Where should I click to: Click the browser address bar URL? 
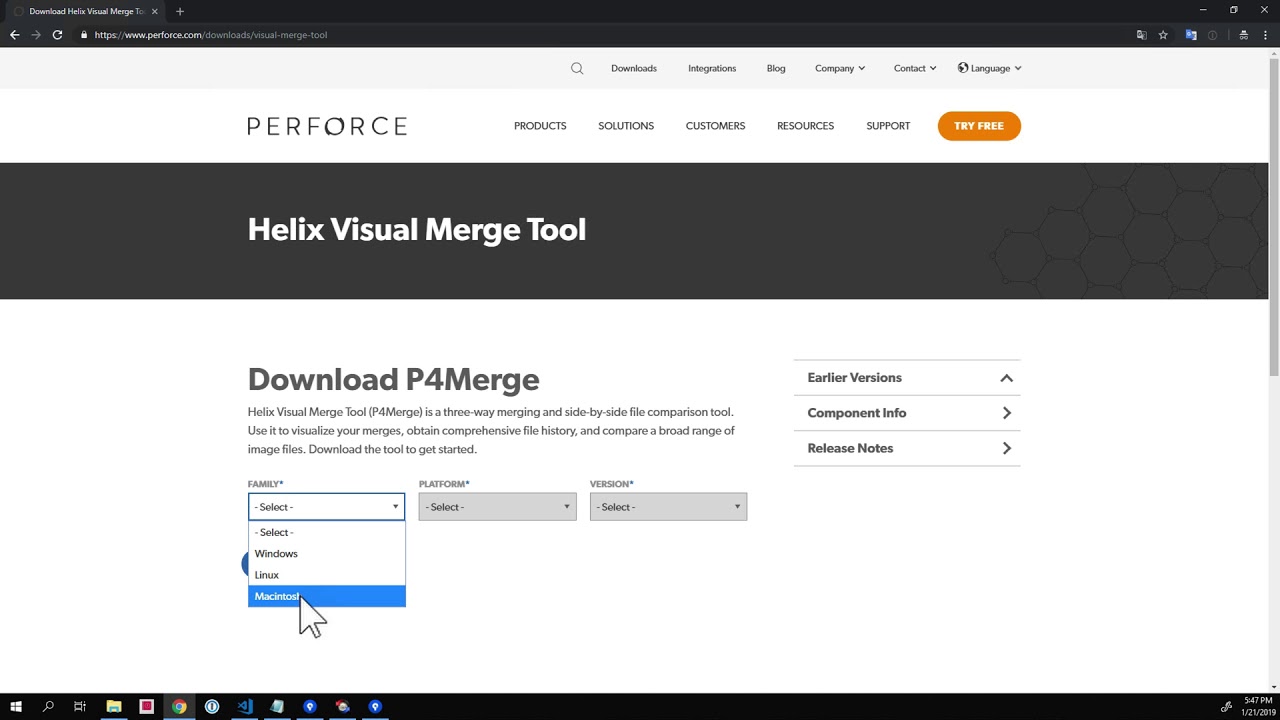pos(211,35)
